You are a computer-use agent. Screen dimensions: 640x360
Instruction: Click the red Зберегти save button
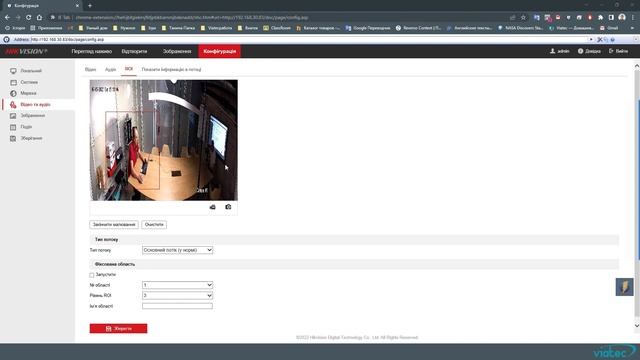pos(118,329)
